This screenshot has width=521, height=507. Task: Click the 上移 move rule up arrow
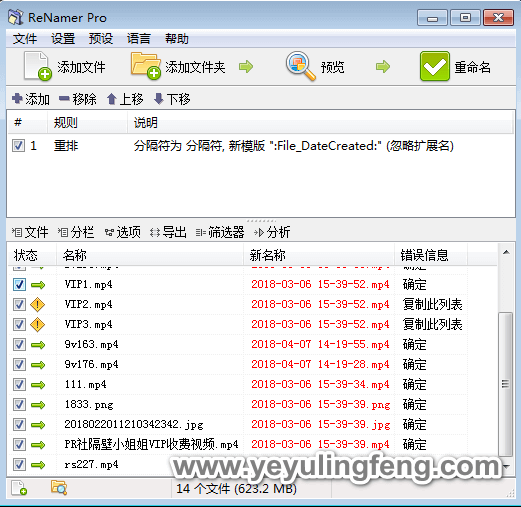pyautogui.click(x=112, y=99)
